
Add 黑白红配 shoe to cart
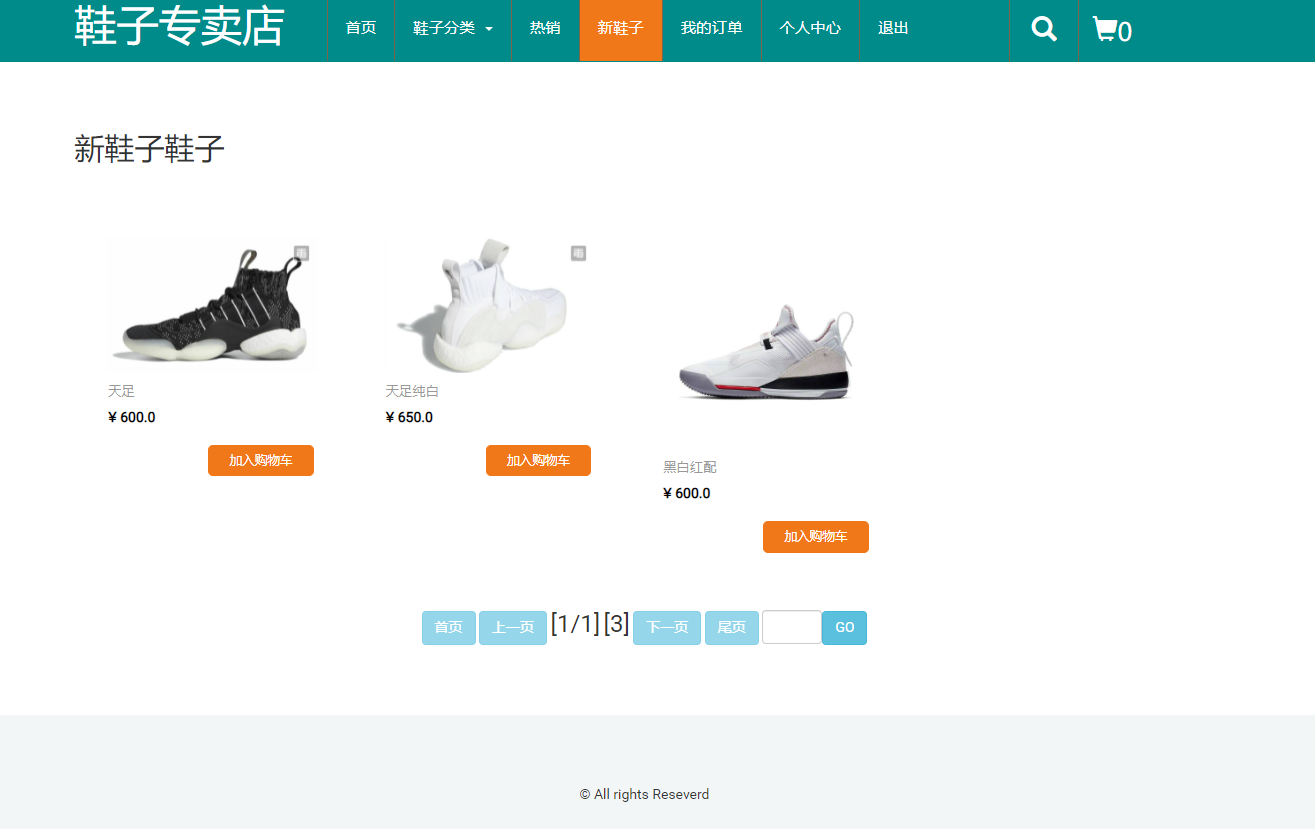[816, 537]
